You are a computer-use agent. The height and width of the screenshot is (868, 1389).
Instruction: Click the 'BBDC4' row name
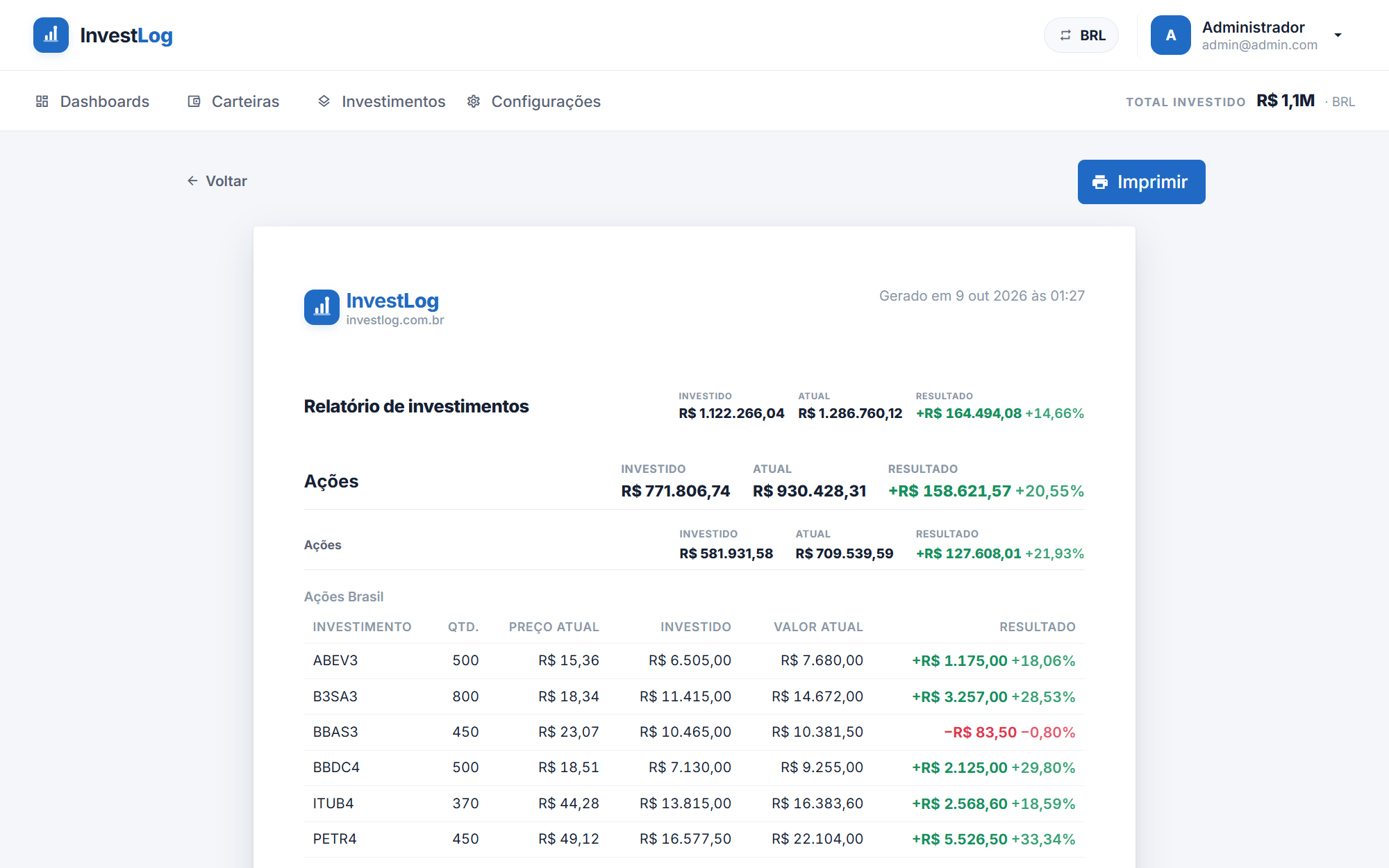(x=336, y=767)
